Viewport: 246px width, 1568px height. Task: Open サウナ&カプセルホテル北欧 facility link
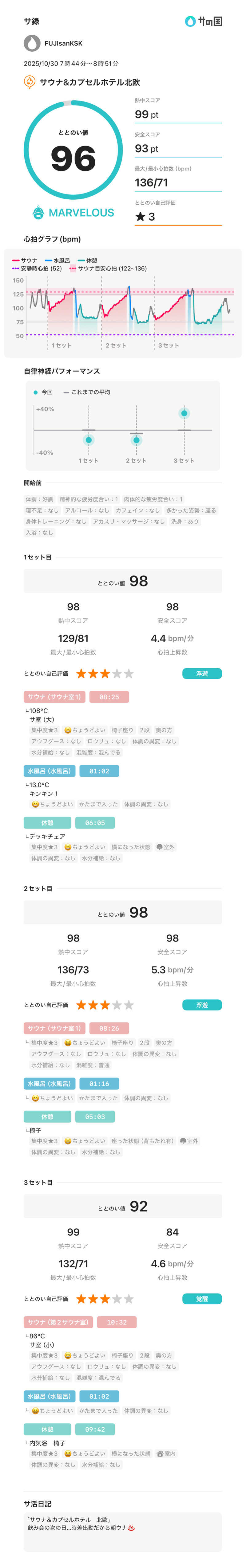click(x=89, y=82)
